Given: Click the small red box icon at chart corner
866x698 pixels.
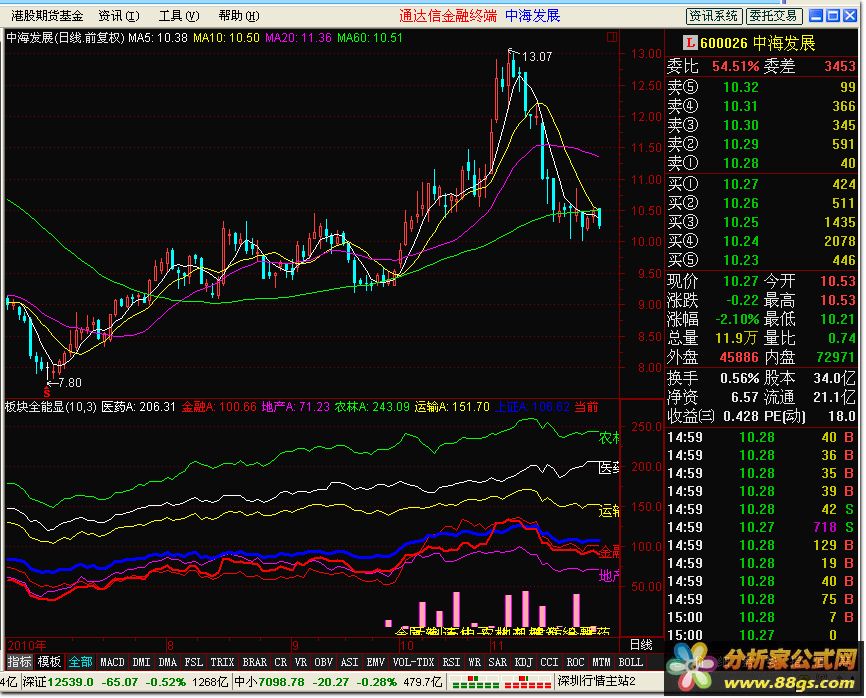Looking at the screenshot, I should pos(611,37).
